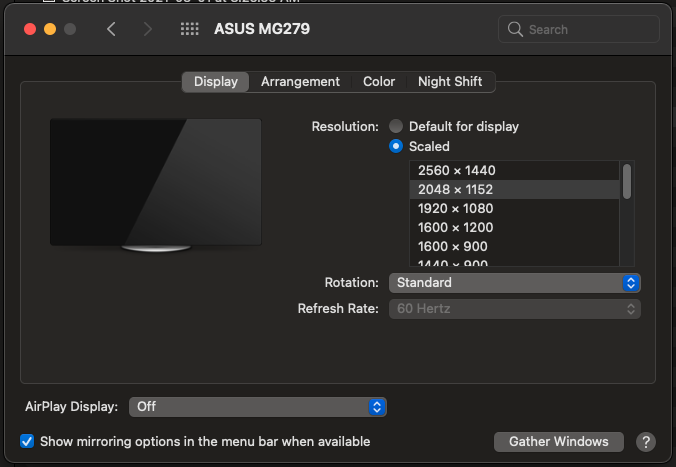Choose the 2560 × 1440 resolution
The width and height of the screenshot is (676, 467).
(456, 170)
